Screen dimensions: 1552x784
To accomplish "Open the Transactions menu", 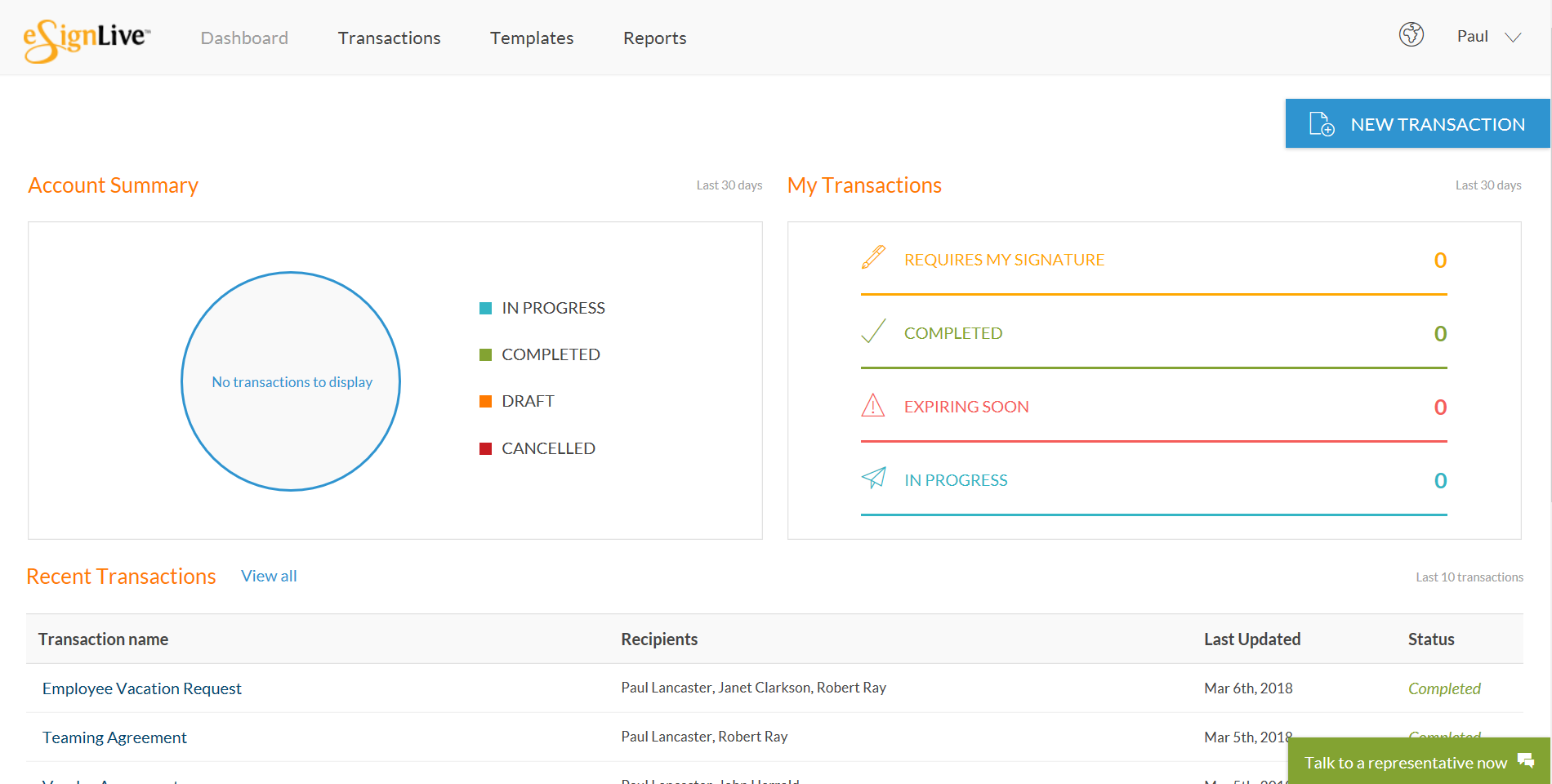I will [389, 38].
